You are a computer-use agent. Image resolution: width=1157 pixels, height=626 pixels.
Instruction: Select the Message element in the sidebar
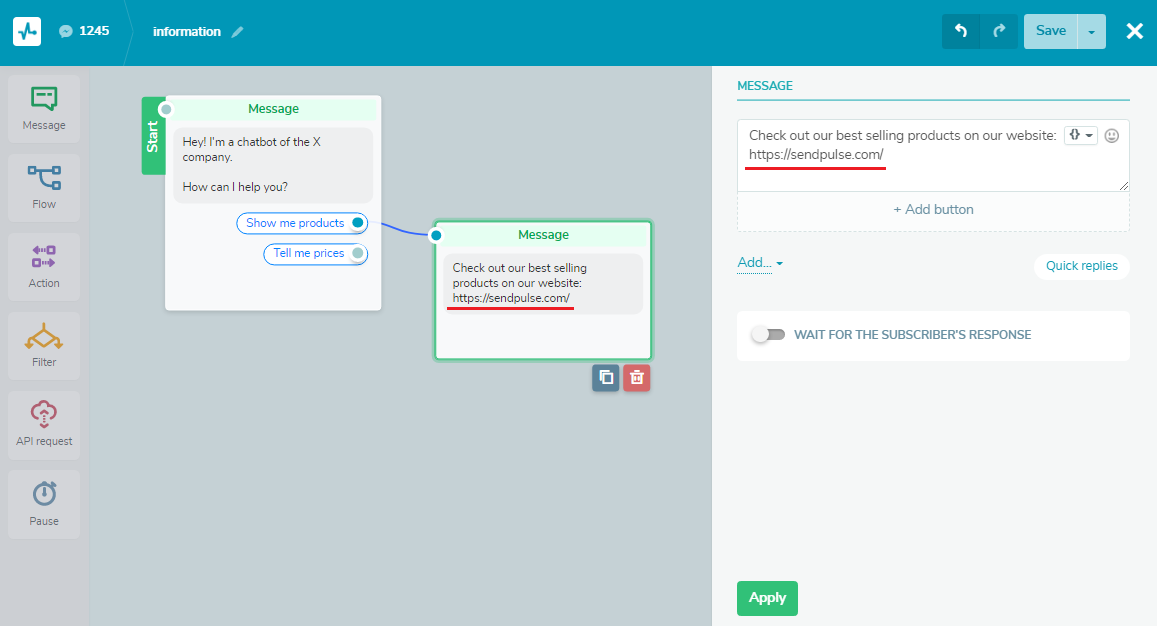(x=43, y=107)
